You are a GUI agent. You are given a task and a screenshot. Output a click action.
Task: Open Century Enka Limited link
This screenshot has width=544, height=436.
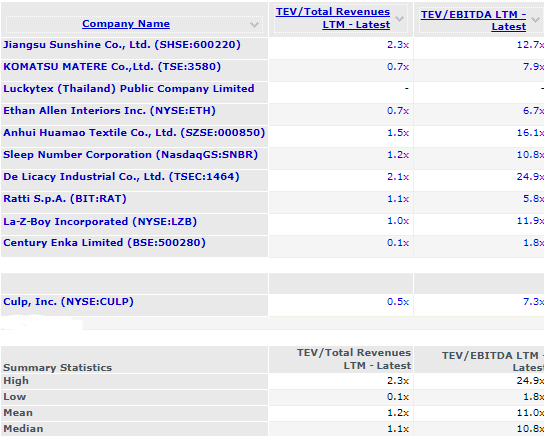point(104,242)
